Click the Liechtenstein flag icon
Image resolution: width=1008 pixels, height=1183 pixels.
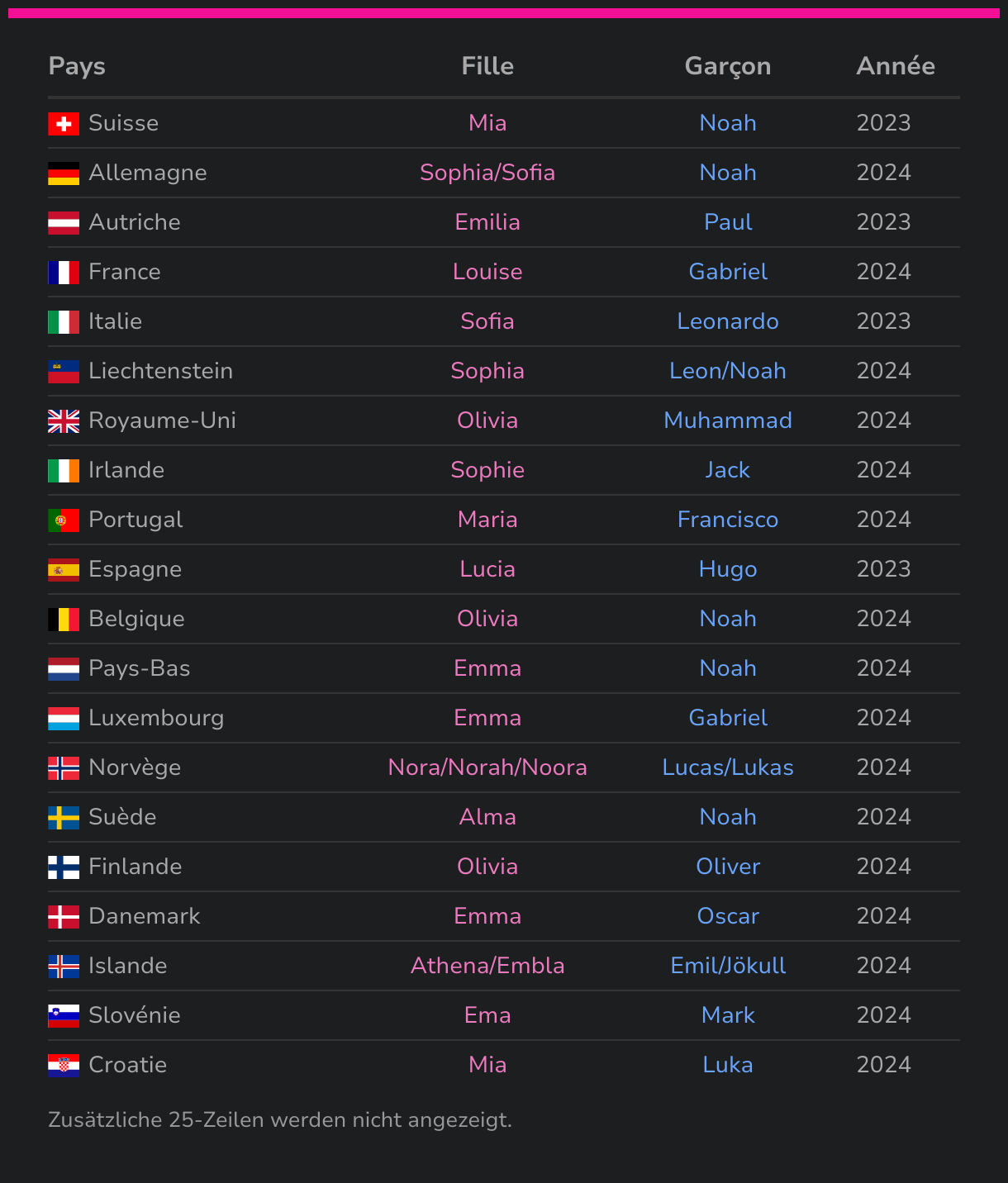point(64,372)
